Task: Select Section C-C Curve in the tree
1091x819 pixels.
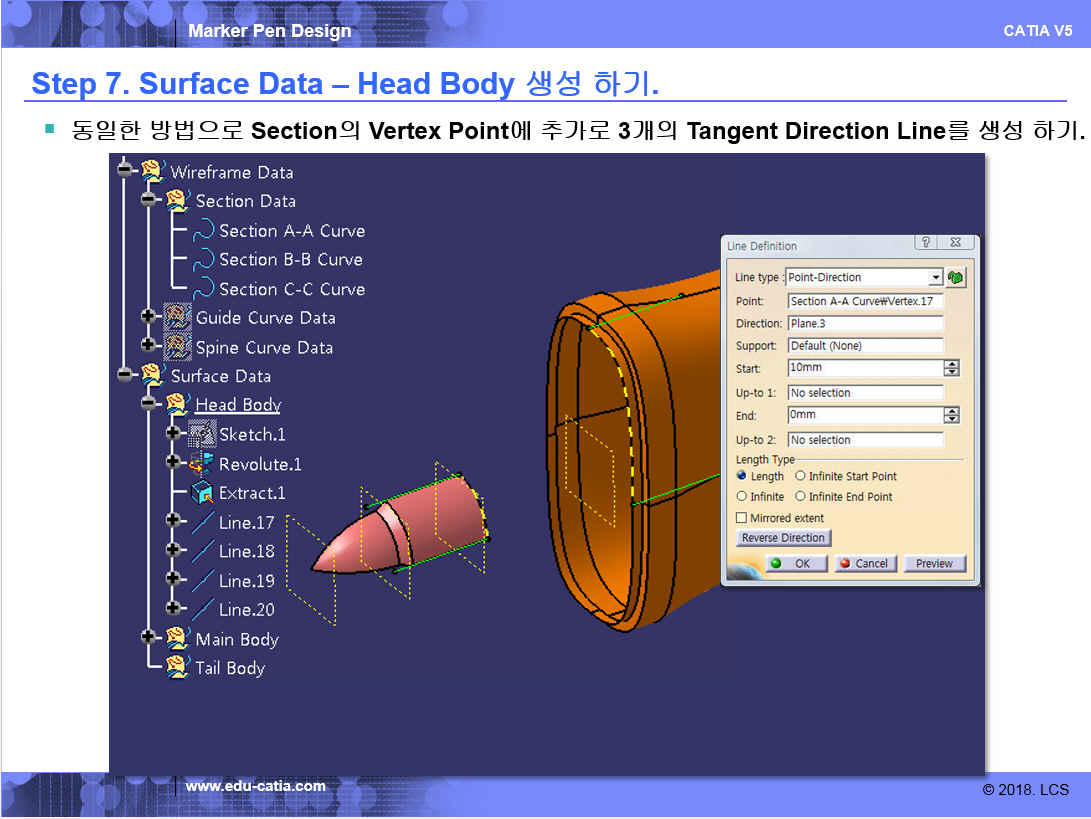Action: (x=291, y=289)
